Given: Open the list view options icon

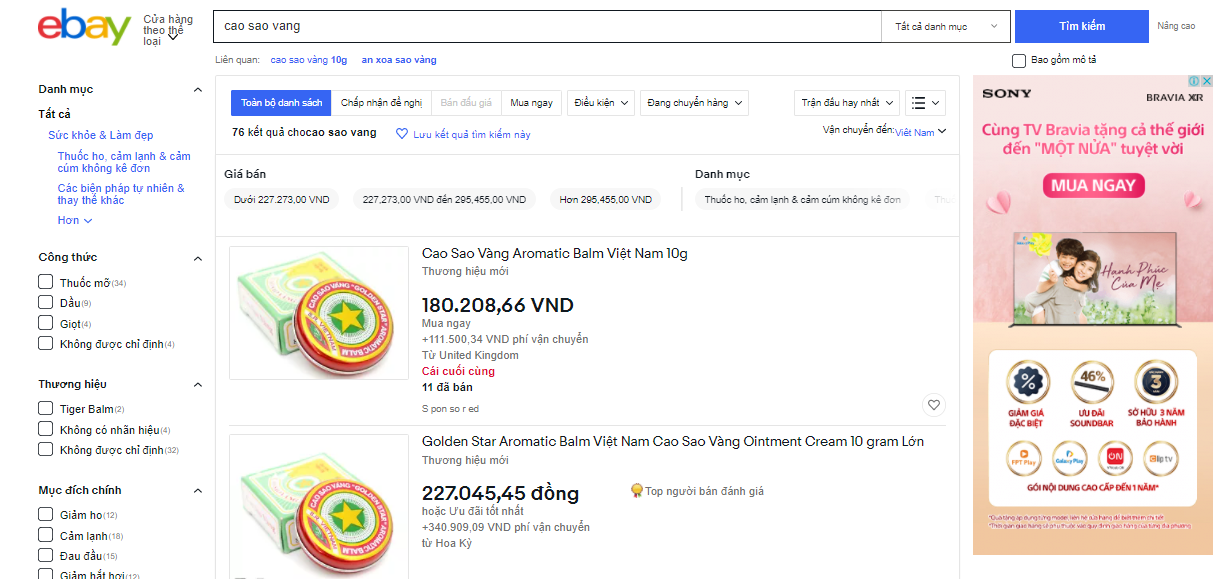Looking at the screenshot, I should coord(924,103).
